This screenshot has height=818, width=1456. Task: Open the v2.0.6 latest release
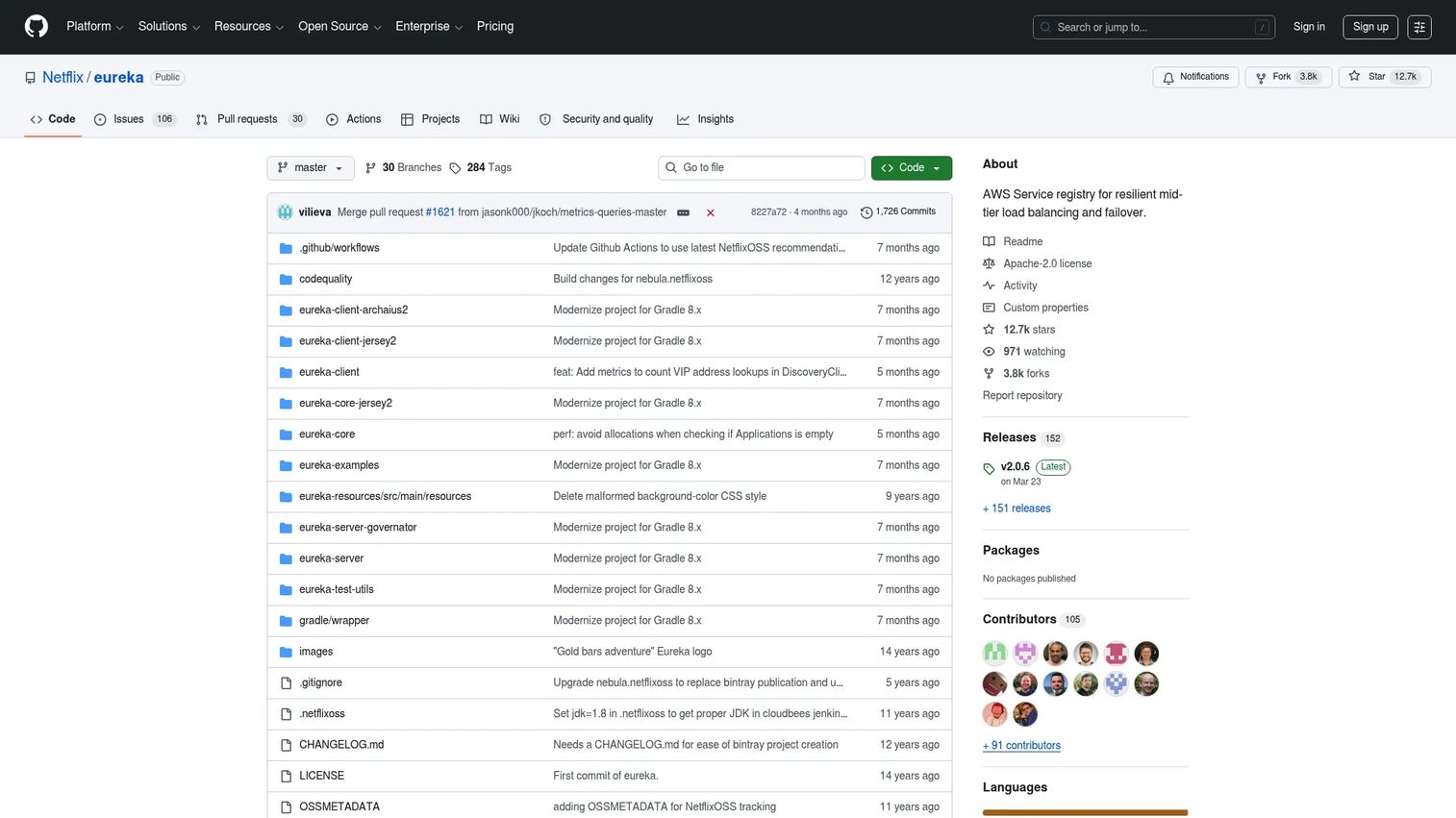coord(1016,467)
